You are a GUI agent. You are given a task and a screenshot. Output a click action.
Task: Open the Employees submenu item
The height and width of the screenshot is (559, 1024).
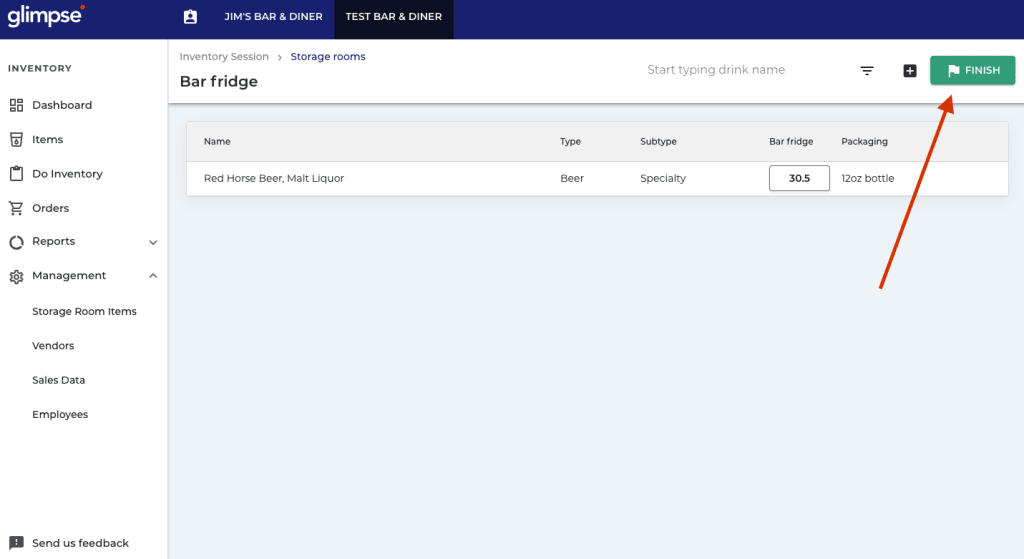tap(60, 415)
